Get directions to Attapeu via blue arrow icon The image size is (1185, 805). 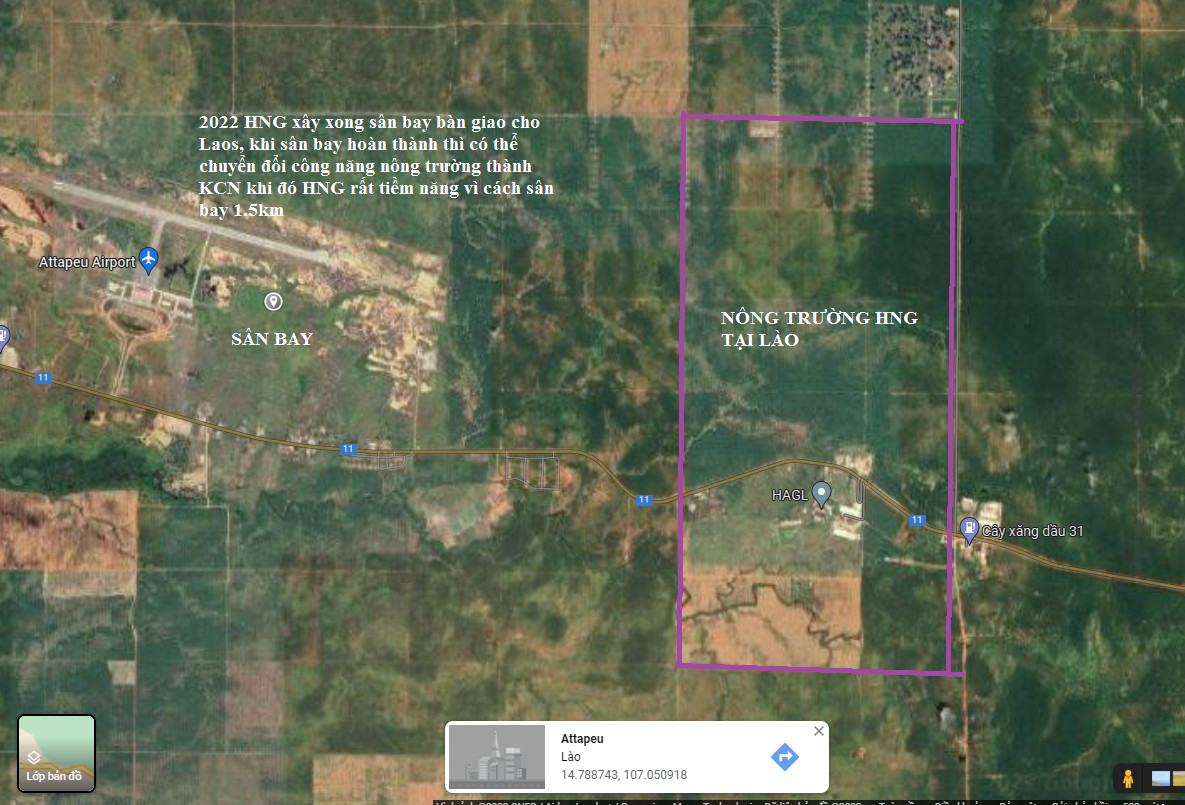tap(784, 756)
